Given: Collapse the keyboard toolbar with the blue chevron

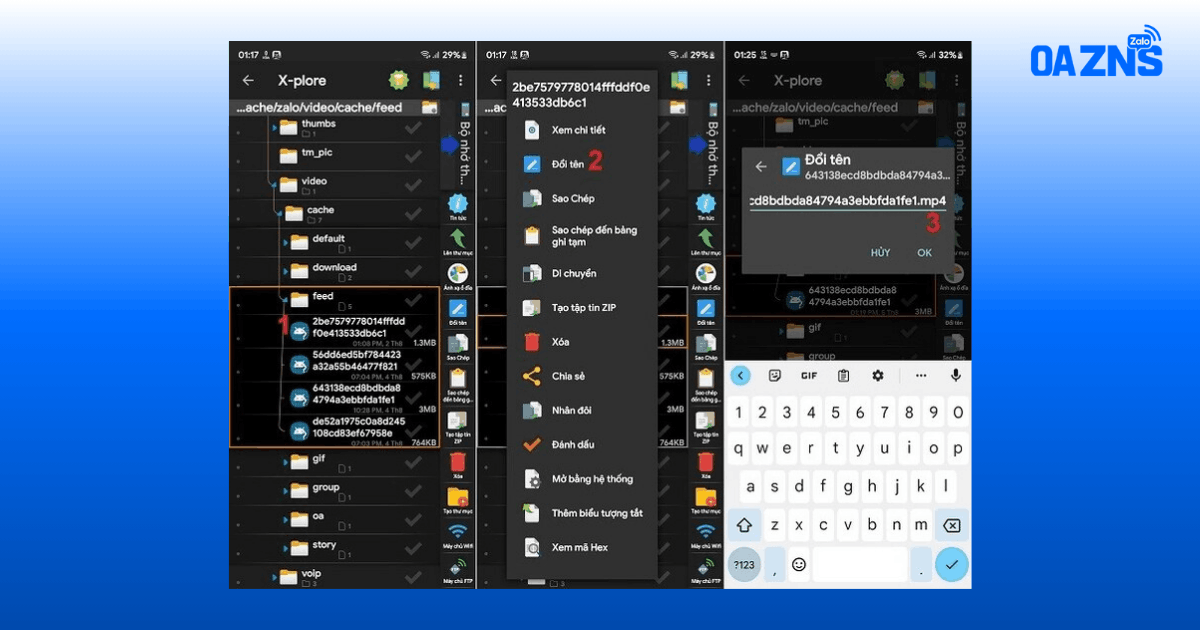Looking at the screenshot, I should pyautogui.click(x=740, y=376).
